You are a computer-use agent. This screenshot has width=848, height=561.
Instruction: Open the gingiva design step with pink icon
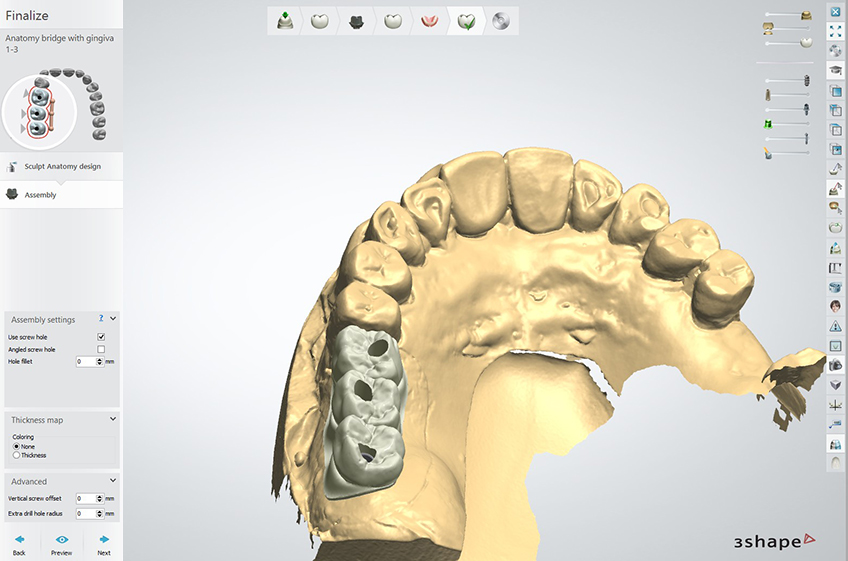tap(429, 21)
